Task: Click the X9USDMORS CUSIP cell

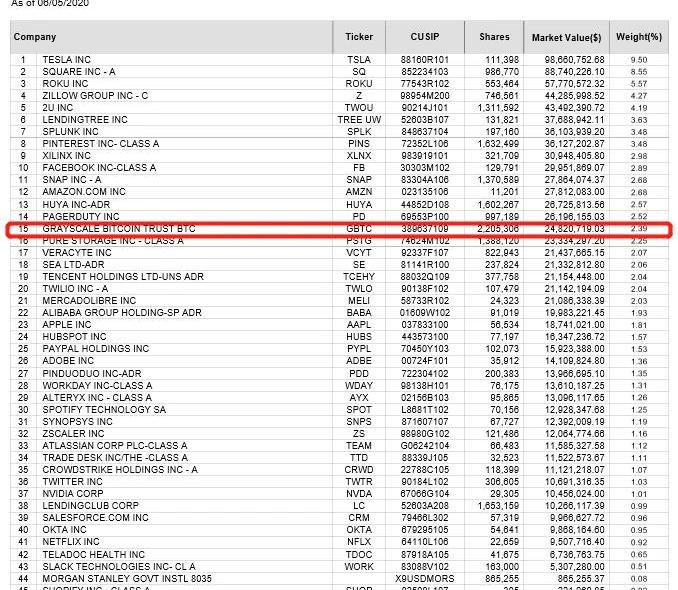Action: 425,579
